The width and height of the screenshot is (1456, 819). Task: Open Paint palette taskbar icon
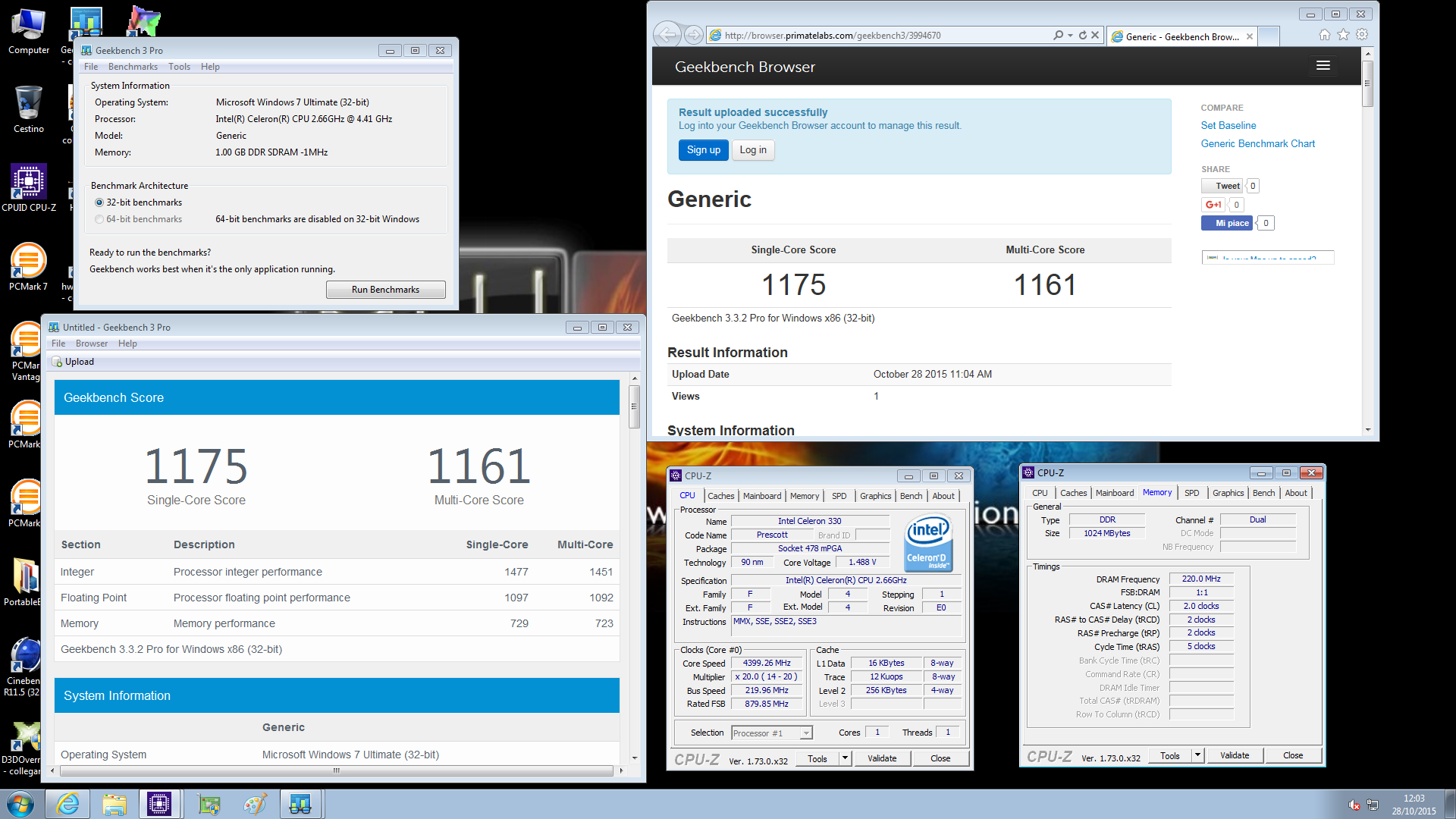click(255, 804)
